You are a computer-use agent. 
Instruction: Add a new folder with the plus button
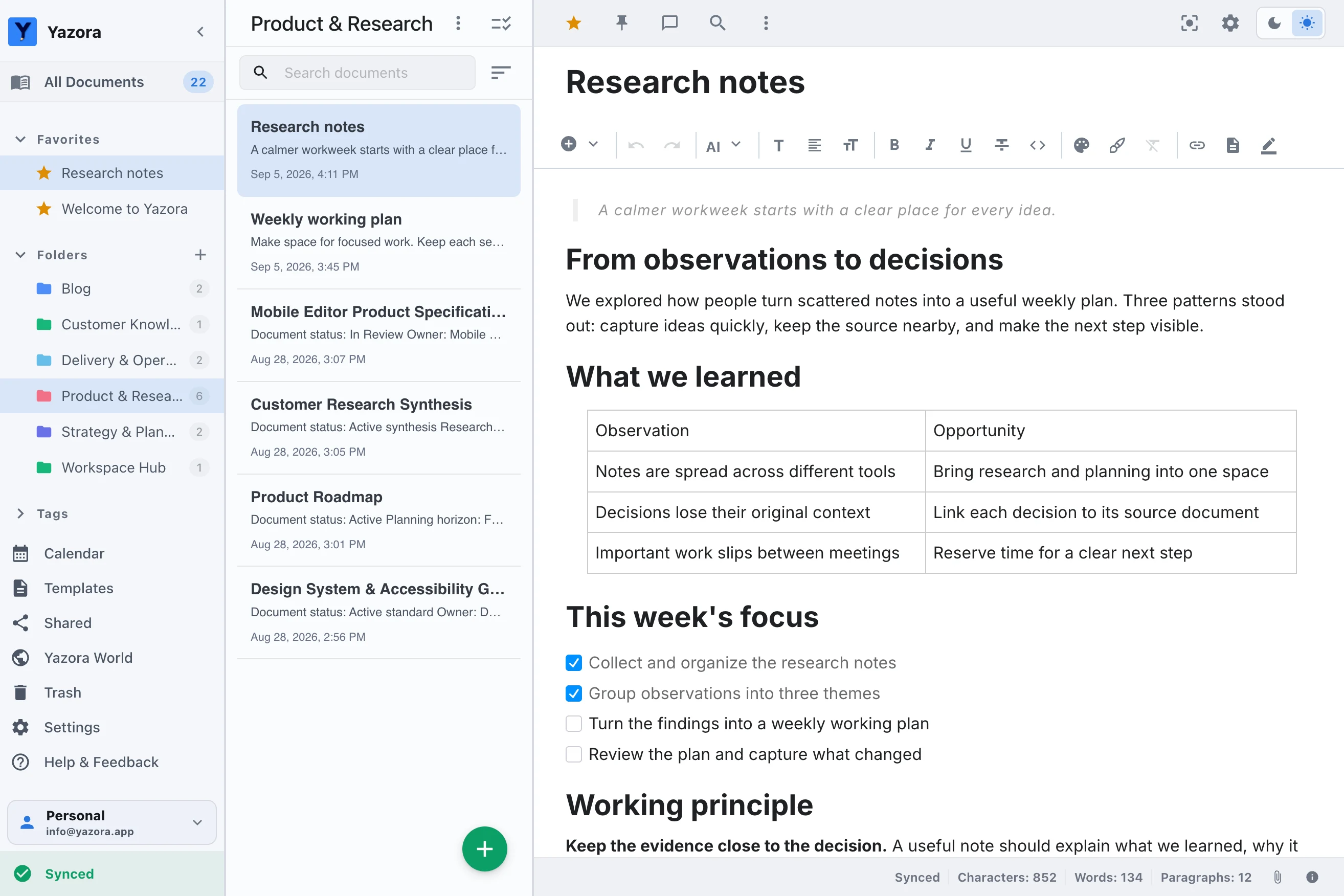coord(200,255)
